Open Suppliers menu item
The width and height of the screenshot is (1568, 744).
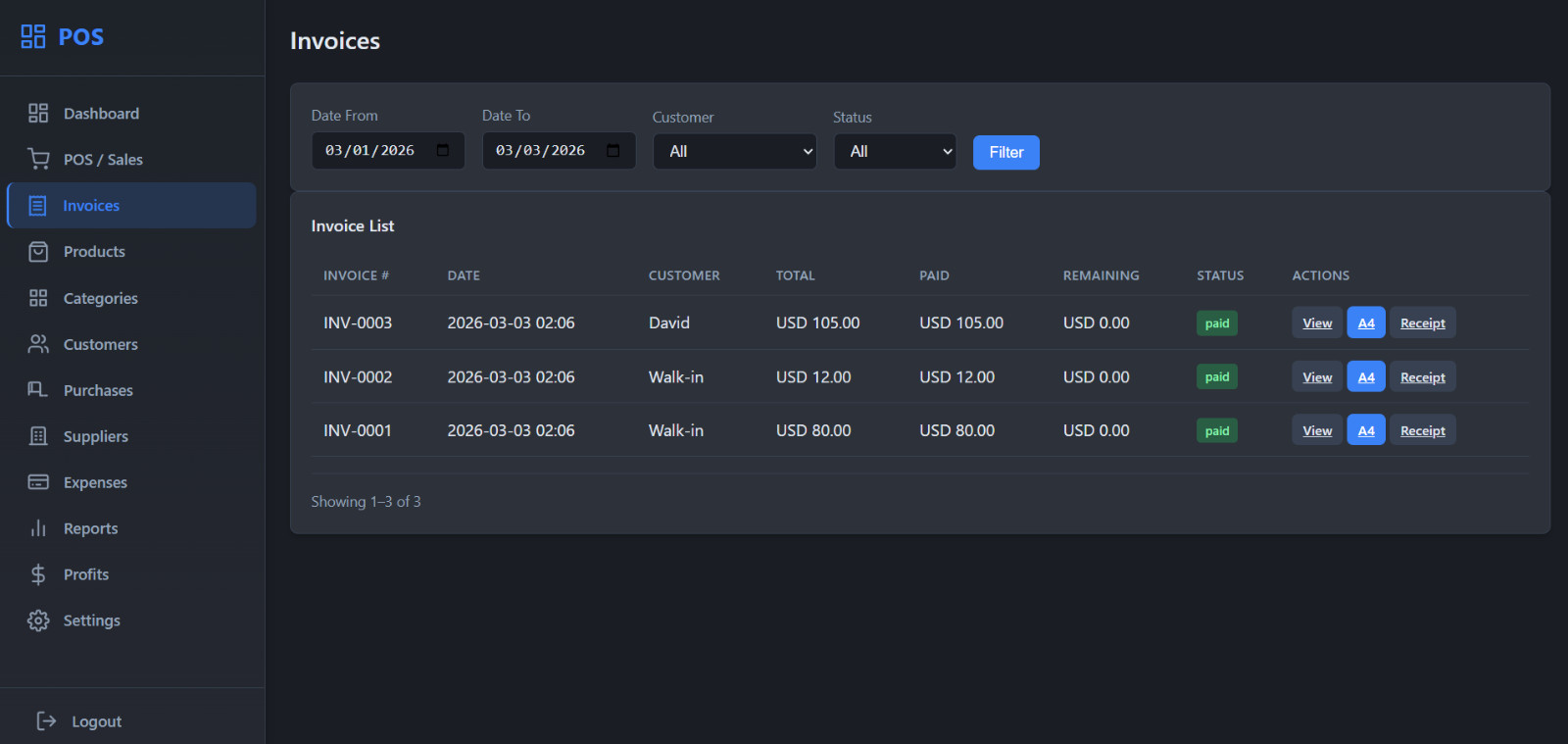tap(131, 436)
